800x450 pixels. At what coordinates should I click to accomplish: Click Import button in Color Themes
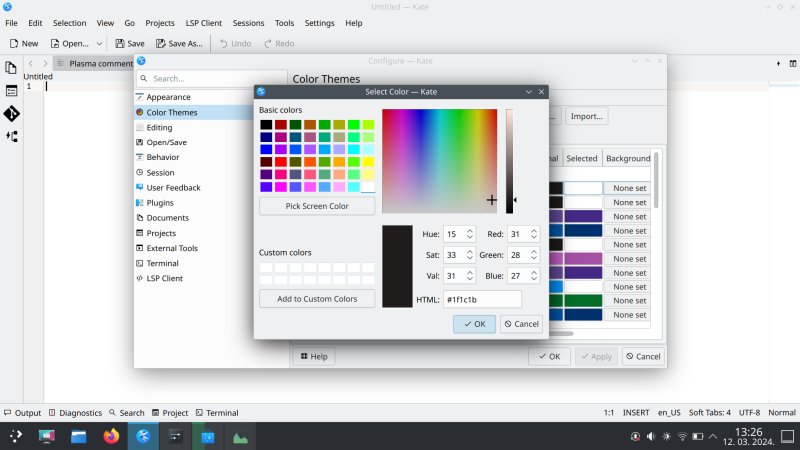click(x=586, y=116)
